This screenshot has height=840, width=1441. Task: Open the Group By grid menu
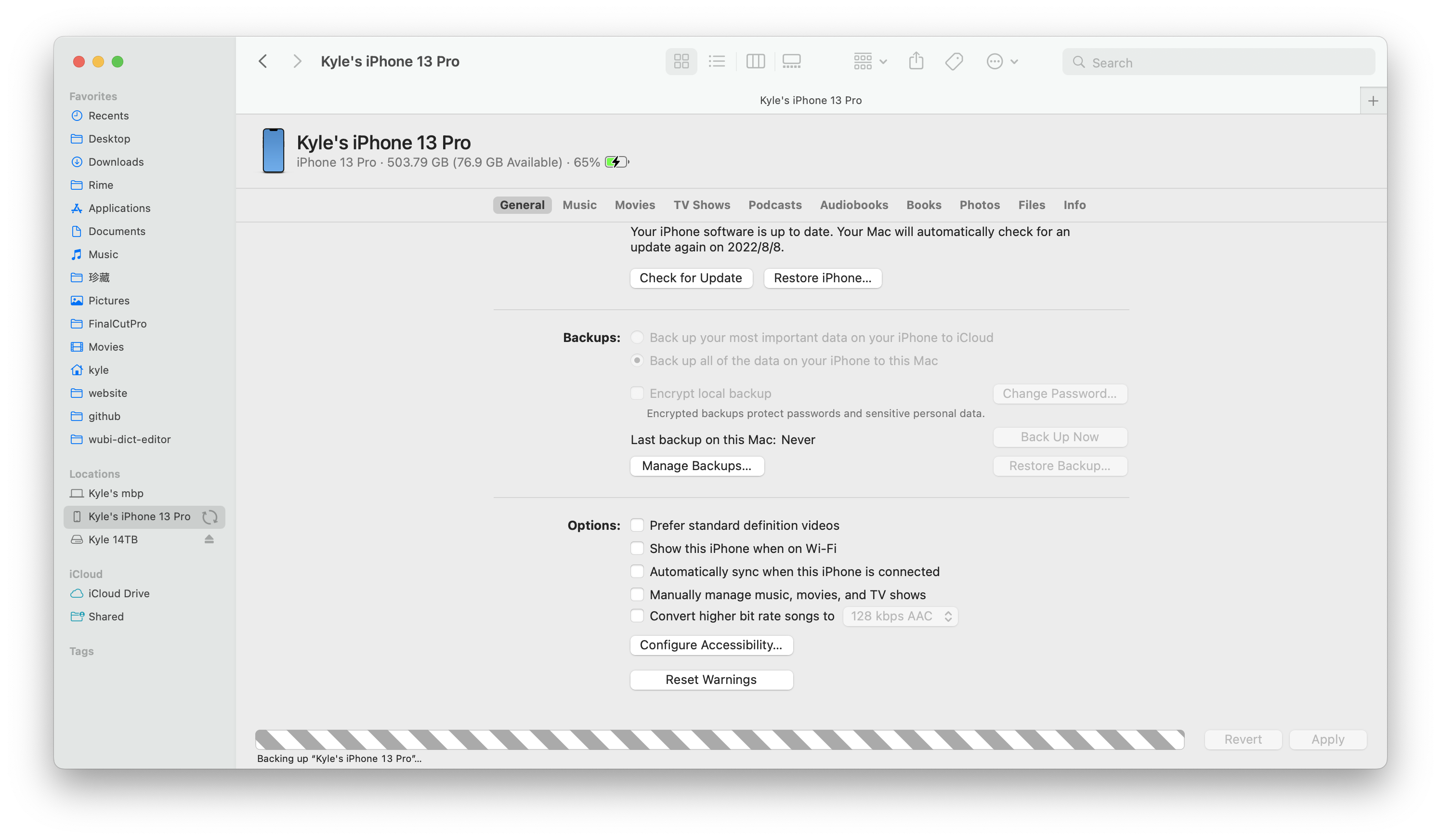click(869, 61)
